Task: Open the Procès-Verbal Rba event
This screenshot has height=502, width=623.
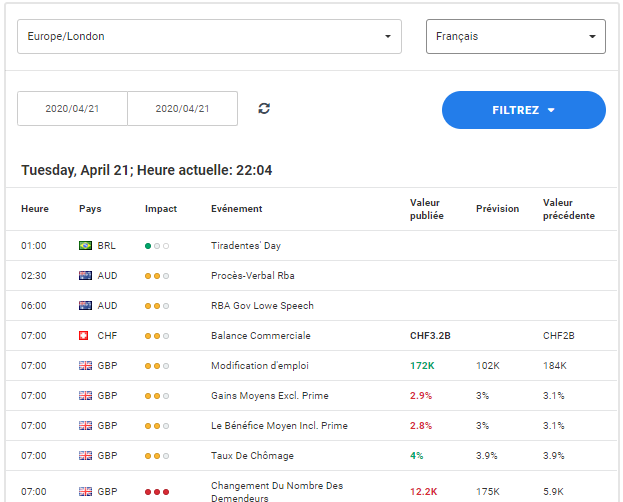Action: (252, 276)
